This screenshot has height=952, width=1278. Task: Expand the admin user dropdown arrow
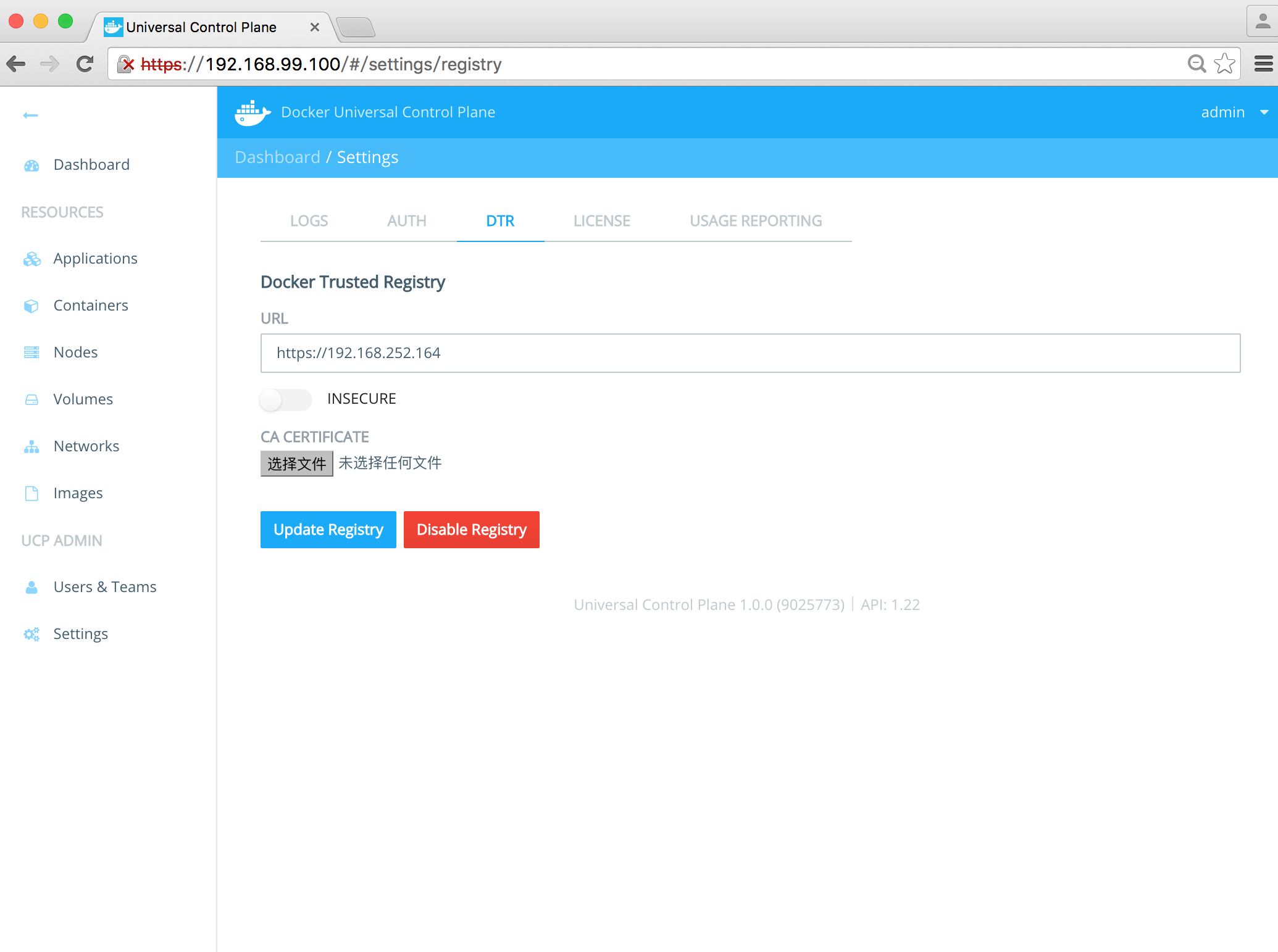click(1264, 112)
